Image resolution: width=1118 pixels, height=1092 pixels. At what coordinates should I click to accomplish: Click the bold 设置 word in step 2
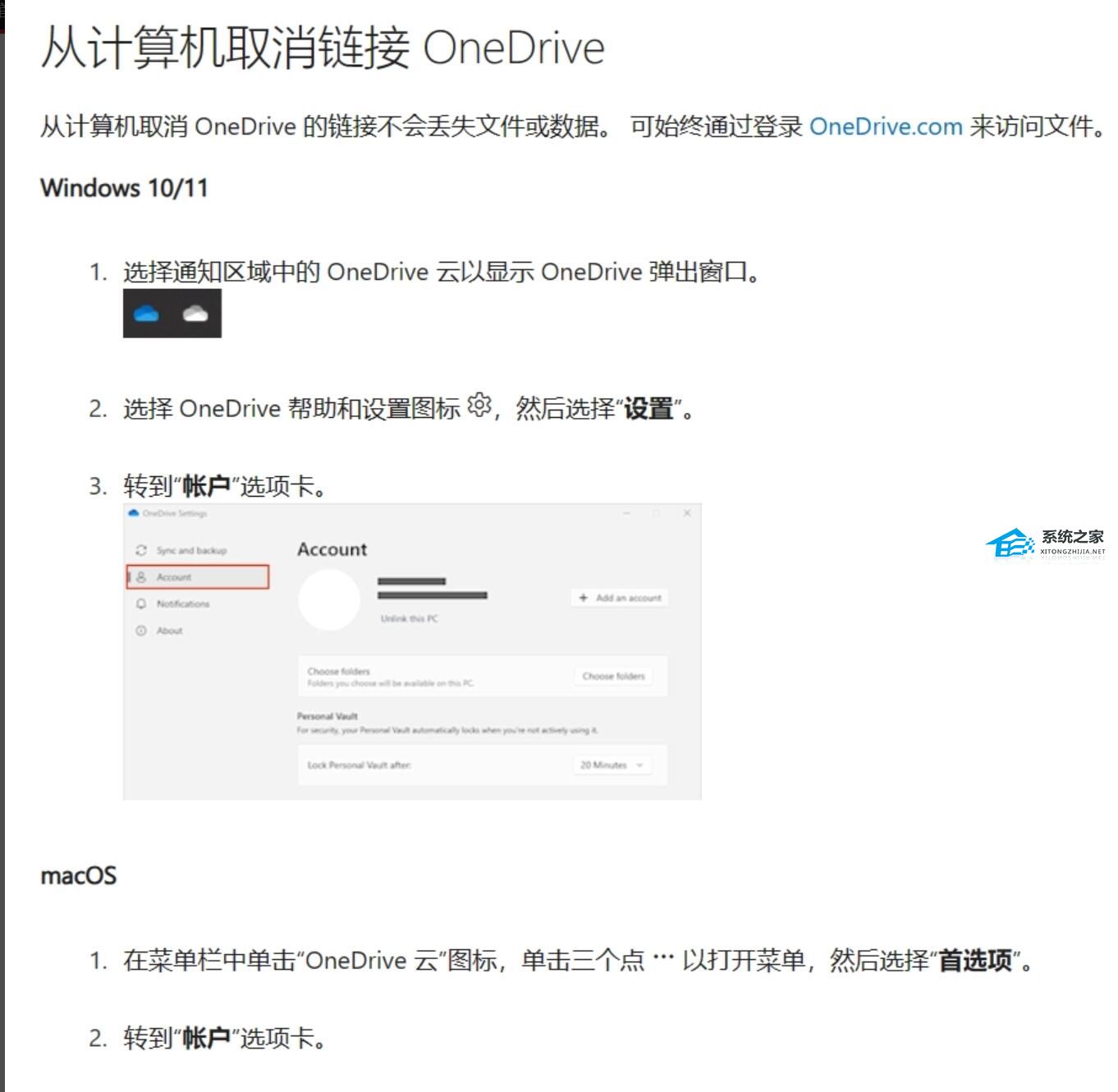tap(648, 408)
